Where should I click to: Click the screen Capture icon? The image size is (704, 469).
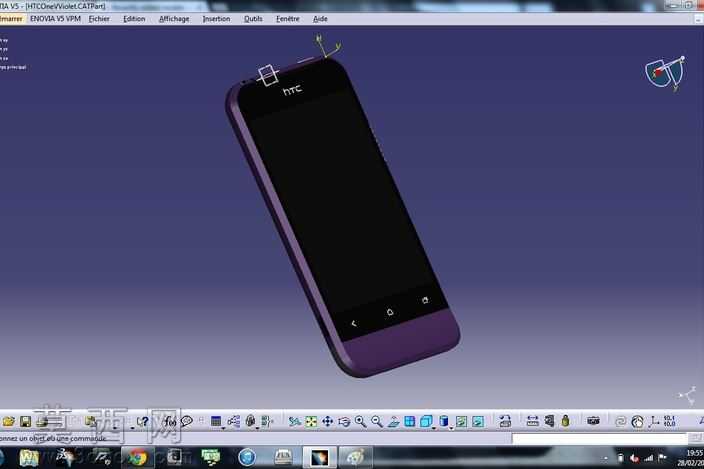click(505, 421)
